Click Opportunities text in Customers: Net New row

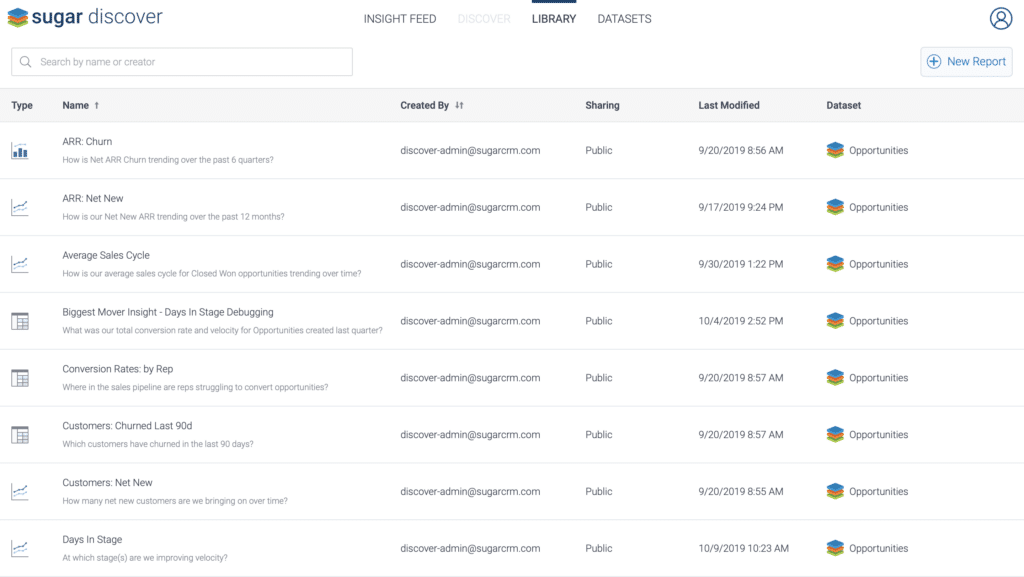tap(878, 491)
